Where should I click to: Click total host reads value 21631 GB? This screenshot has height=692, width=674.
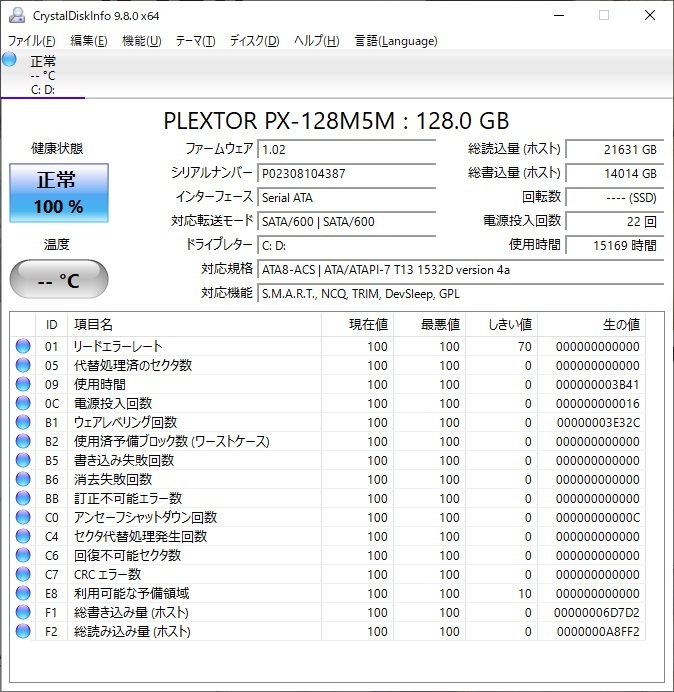(x=615, y=150)
